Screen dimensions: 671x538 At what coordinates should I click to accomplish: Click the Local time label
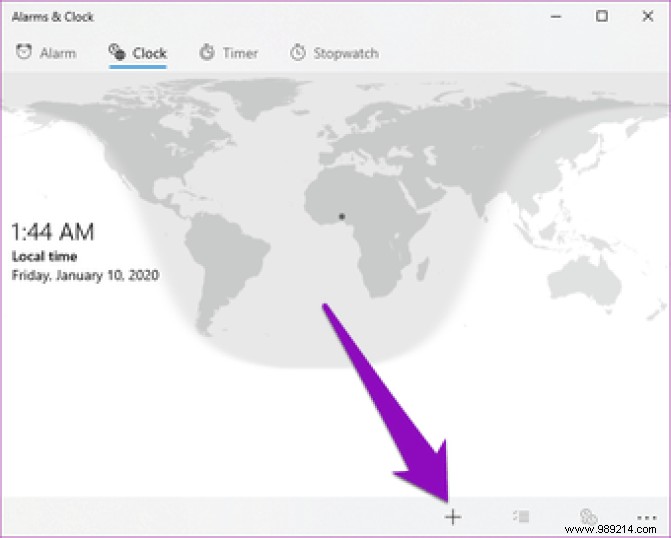coord(44,256)
